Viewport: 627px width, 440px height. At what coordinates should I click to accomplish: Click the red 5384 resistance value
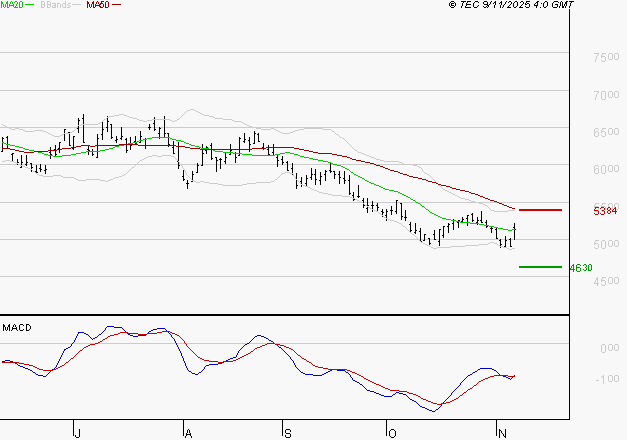click(605, 211)
